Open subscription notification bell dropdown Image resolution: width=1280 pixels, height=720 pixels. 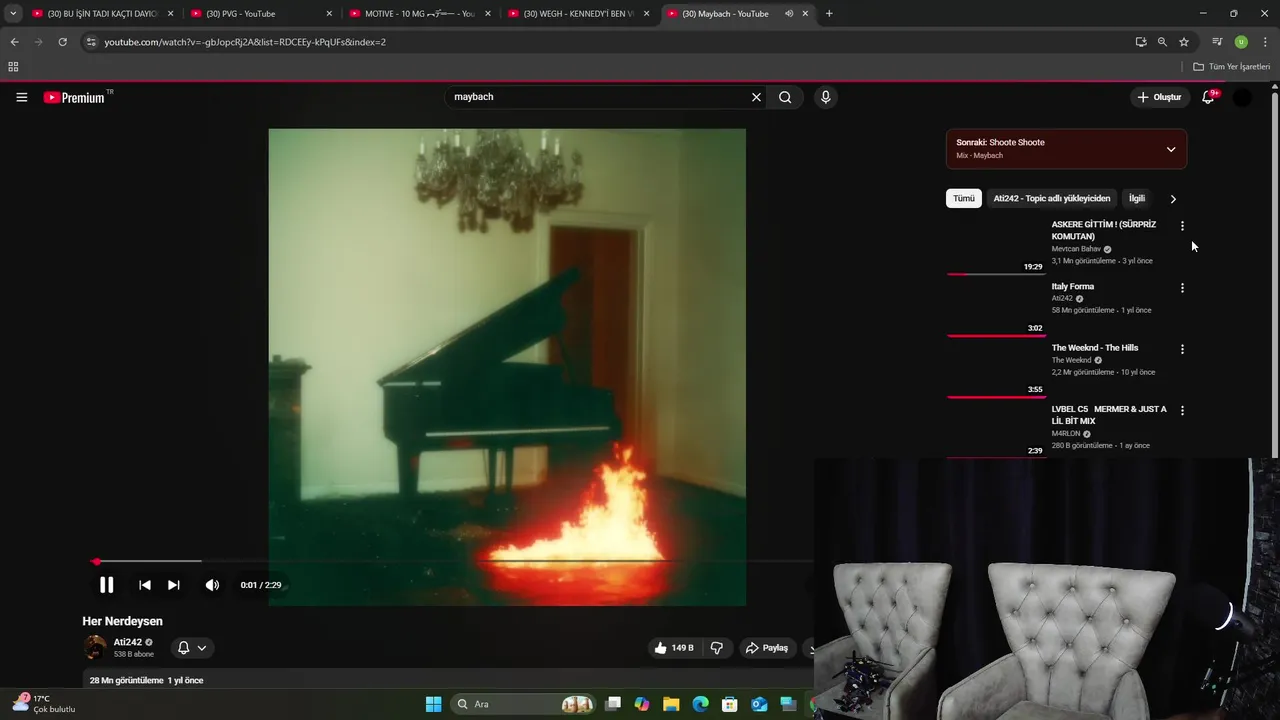point(192,648)
